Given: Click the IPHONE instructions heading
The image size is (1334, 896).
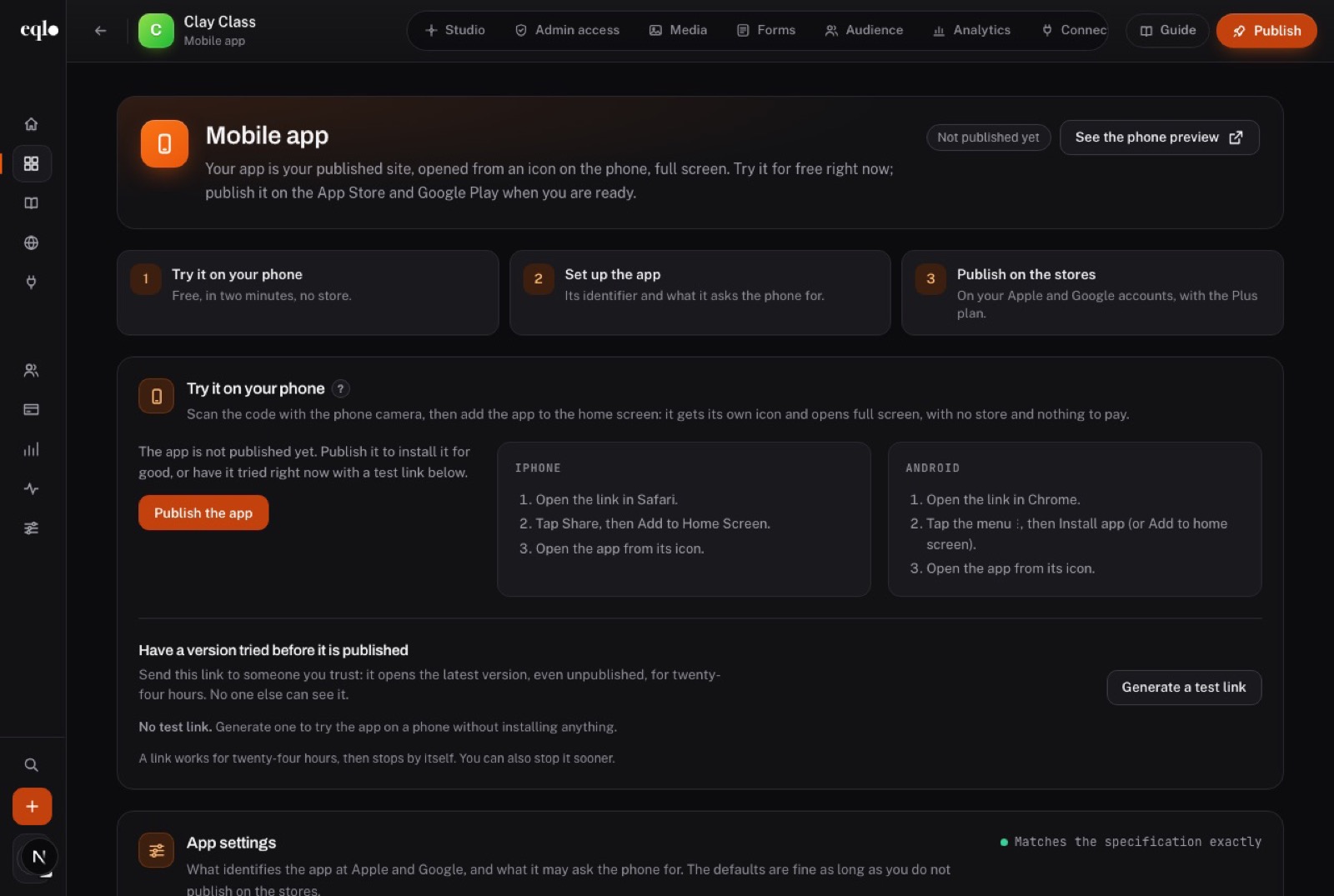Looking at the screenshot, I should click(x=538, y=468).
